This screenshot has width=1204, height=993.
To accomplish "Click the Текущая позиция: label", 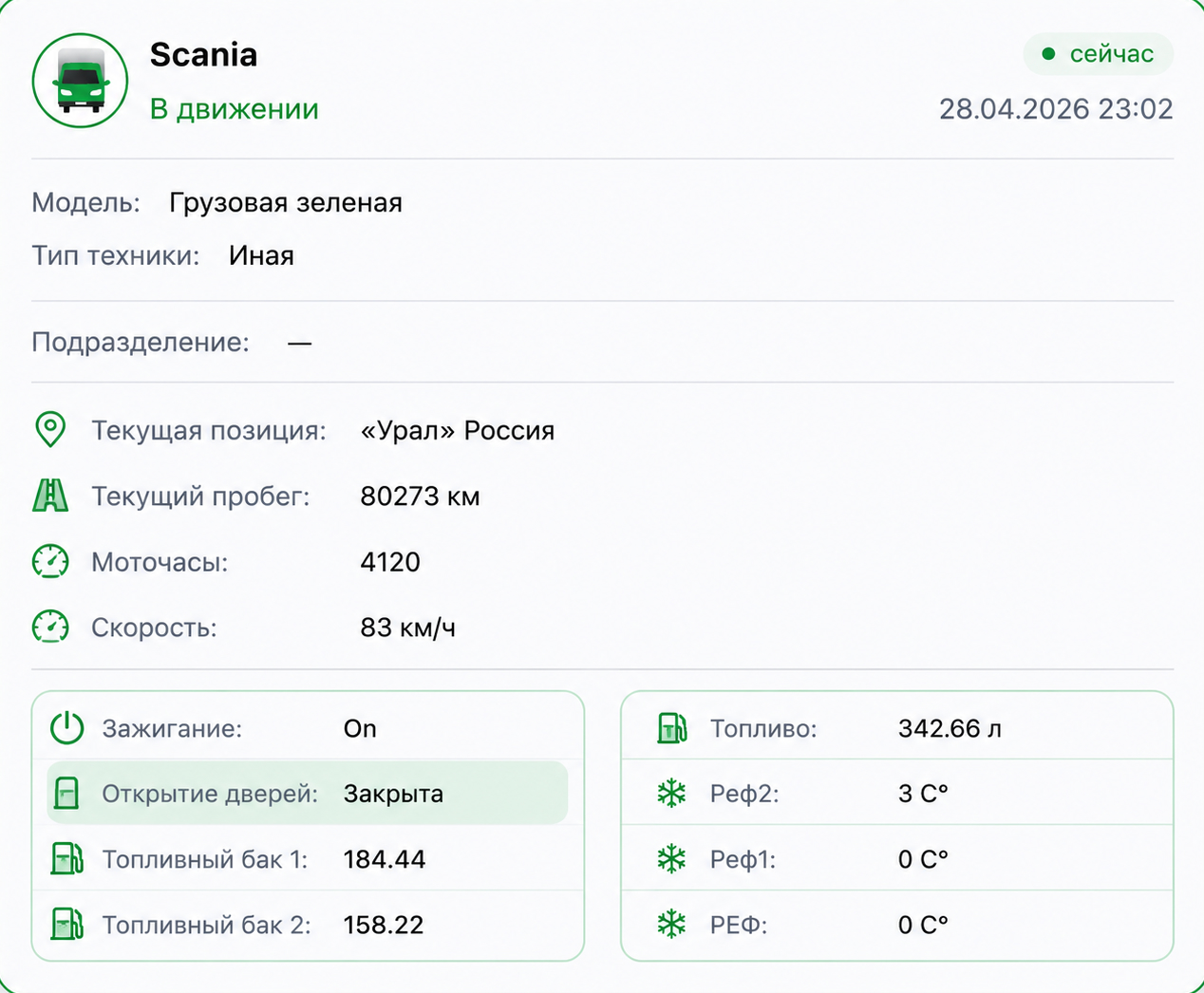I will [209, 430].
